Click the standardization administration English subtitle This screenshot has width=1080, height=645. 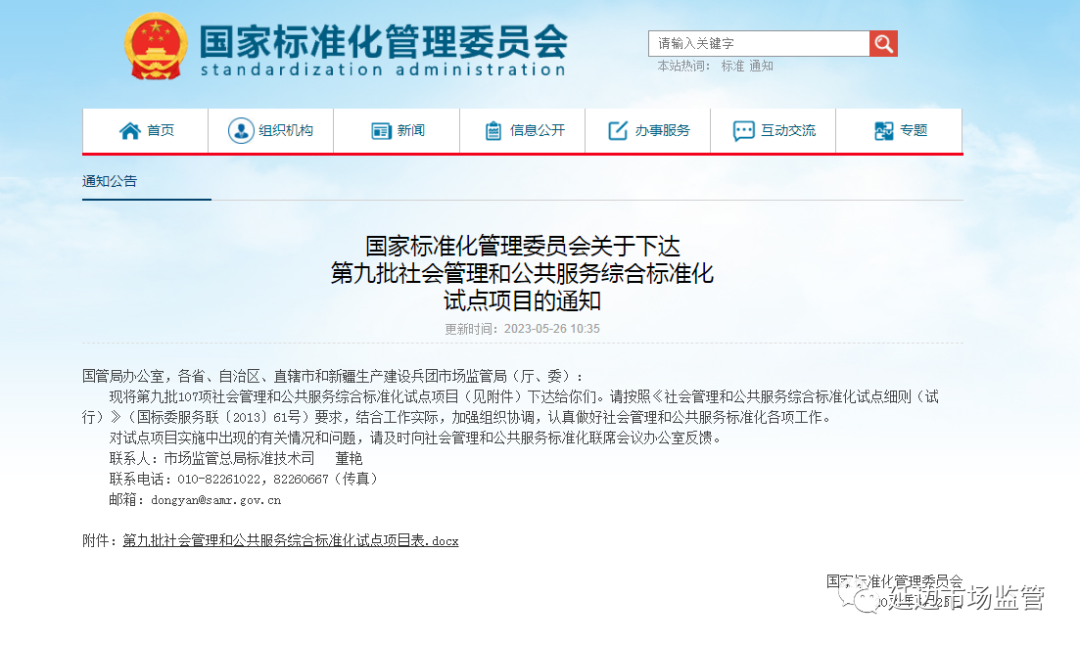pos(383,70)
